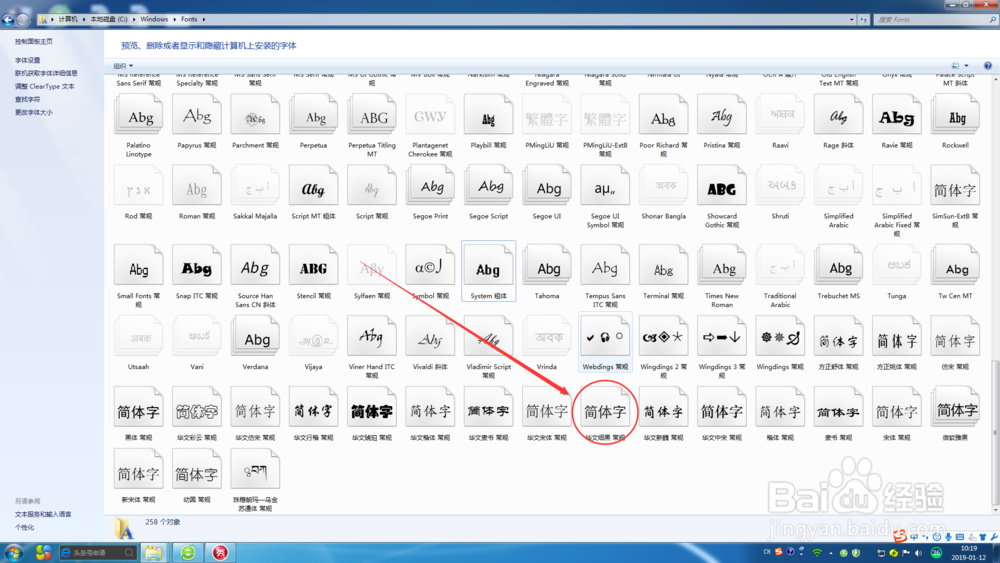Select the Wingdings 3 font icon
This screenshot has width=1000, height=563.
(x=722, y=337)
